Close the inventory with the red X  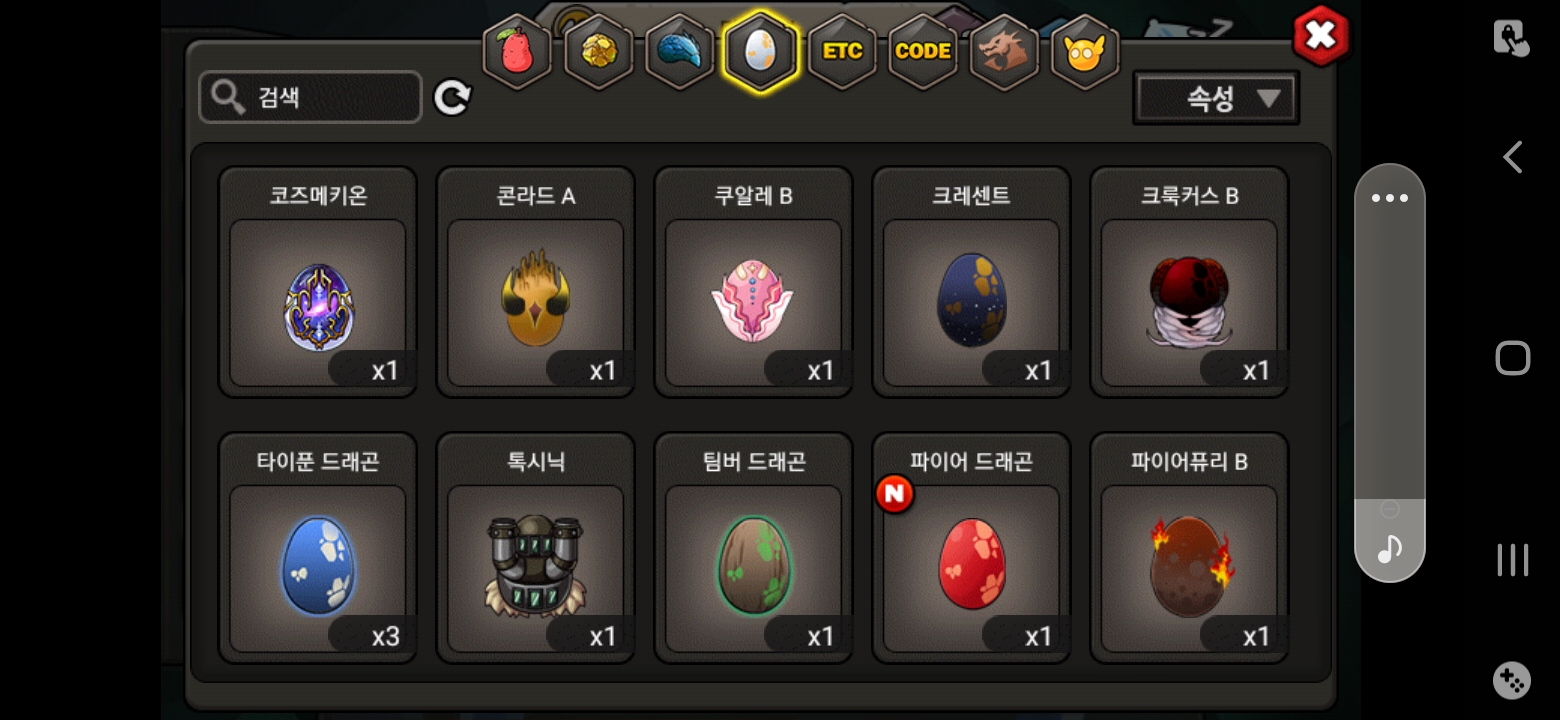(1321, 36)
